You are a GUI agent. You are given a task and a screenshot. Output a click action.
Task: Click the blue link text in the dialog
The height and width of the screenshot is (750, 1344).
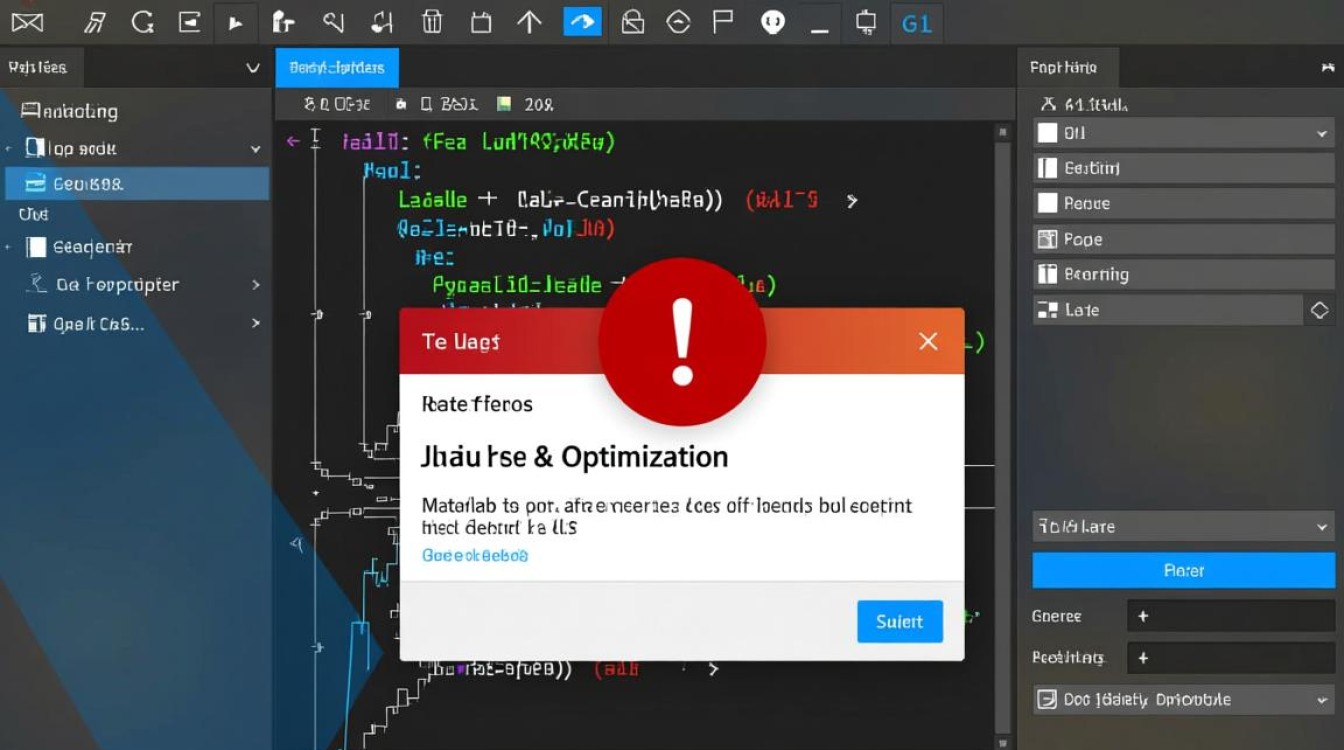pyautogui.click(x=475, y=555)
